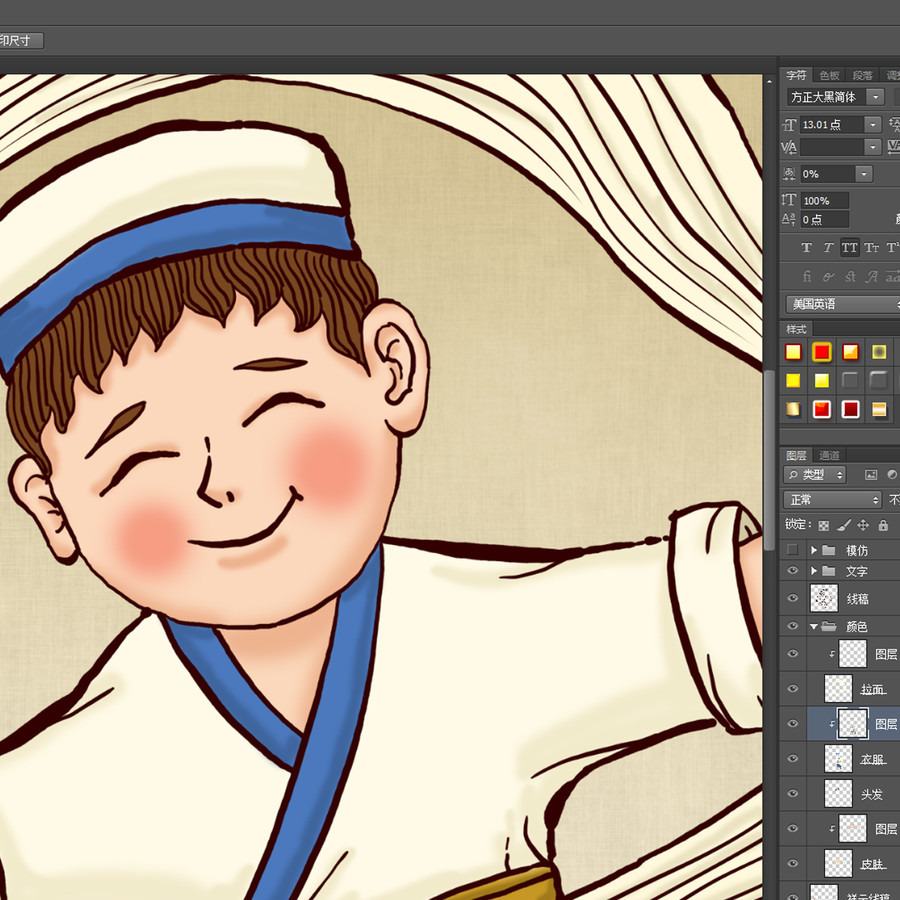
Task: Click the font size icon in Character panel
Action: [789, 125]
